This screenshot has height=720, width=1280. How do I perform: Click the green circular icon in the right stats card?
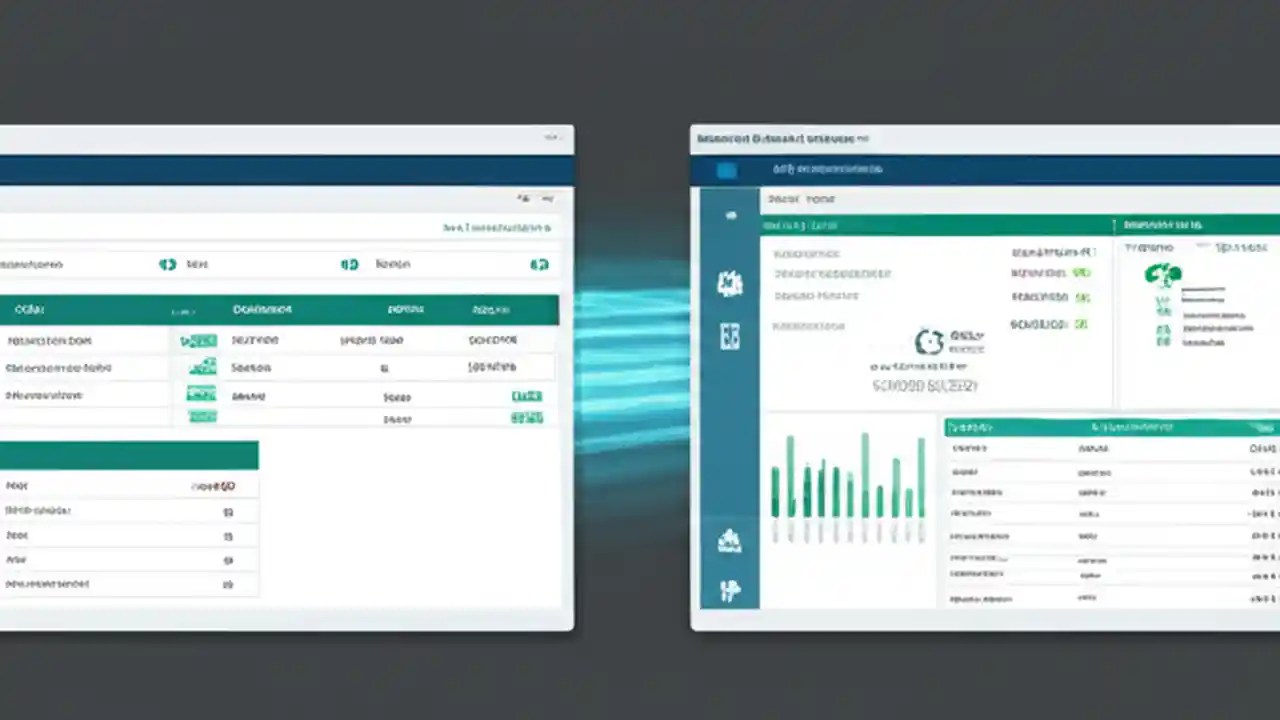pyautogui.click(x=1163, y=274)
